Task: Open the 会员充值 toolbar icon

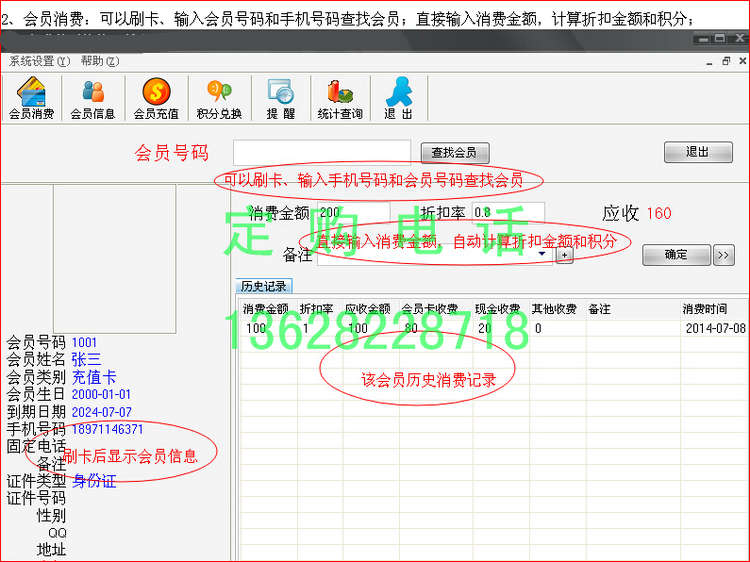Action: pos(156,98)
